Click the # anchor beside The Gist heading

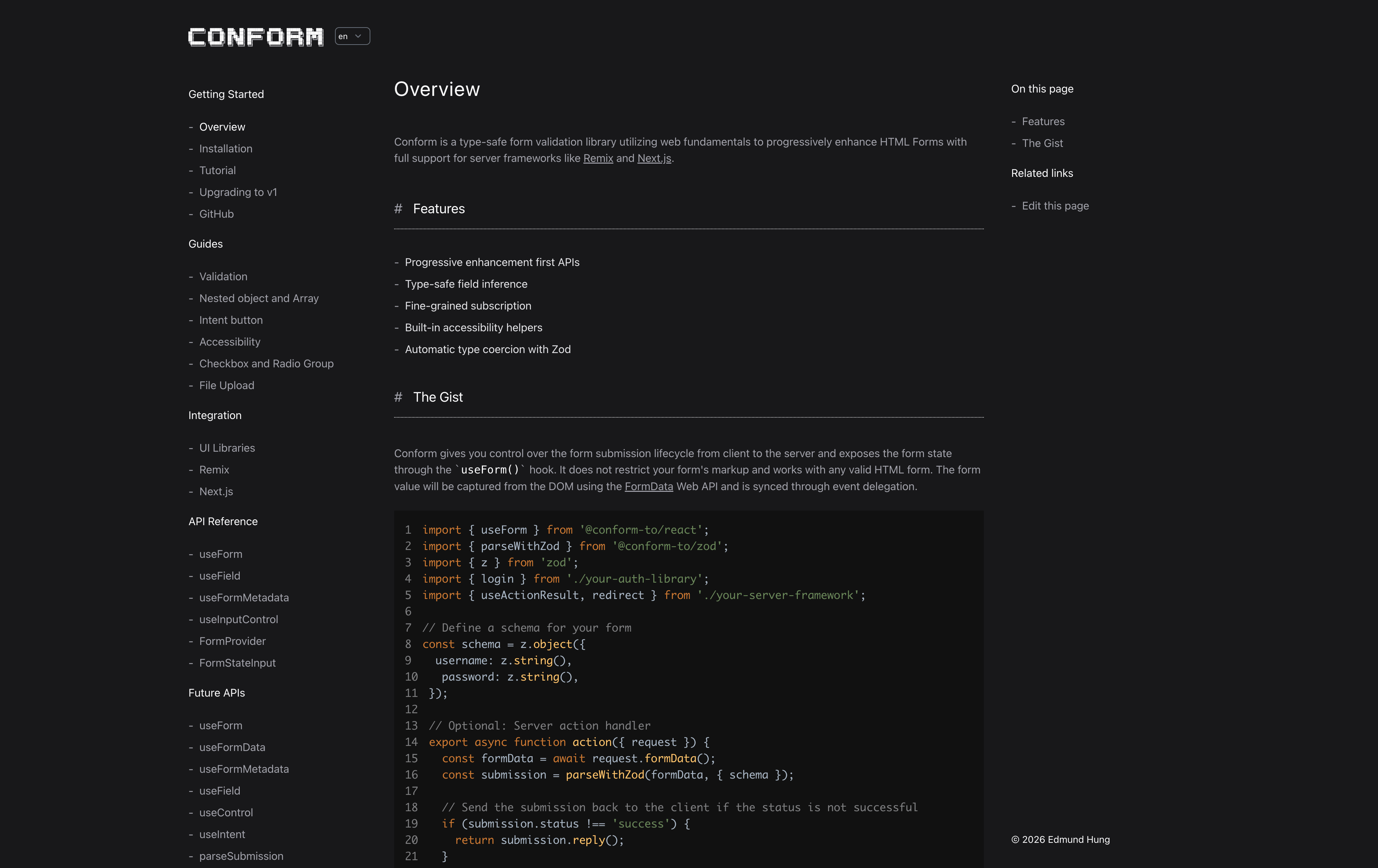tap(398, 397)
